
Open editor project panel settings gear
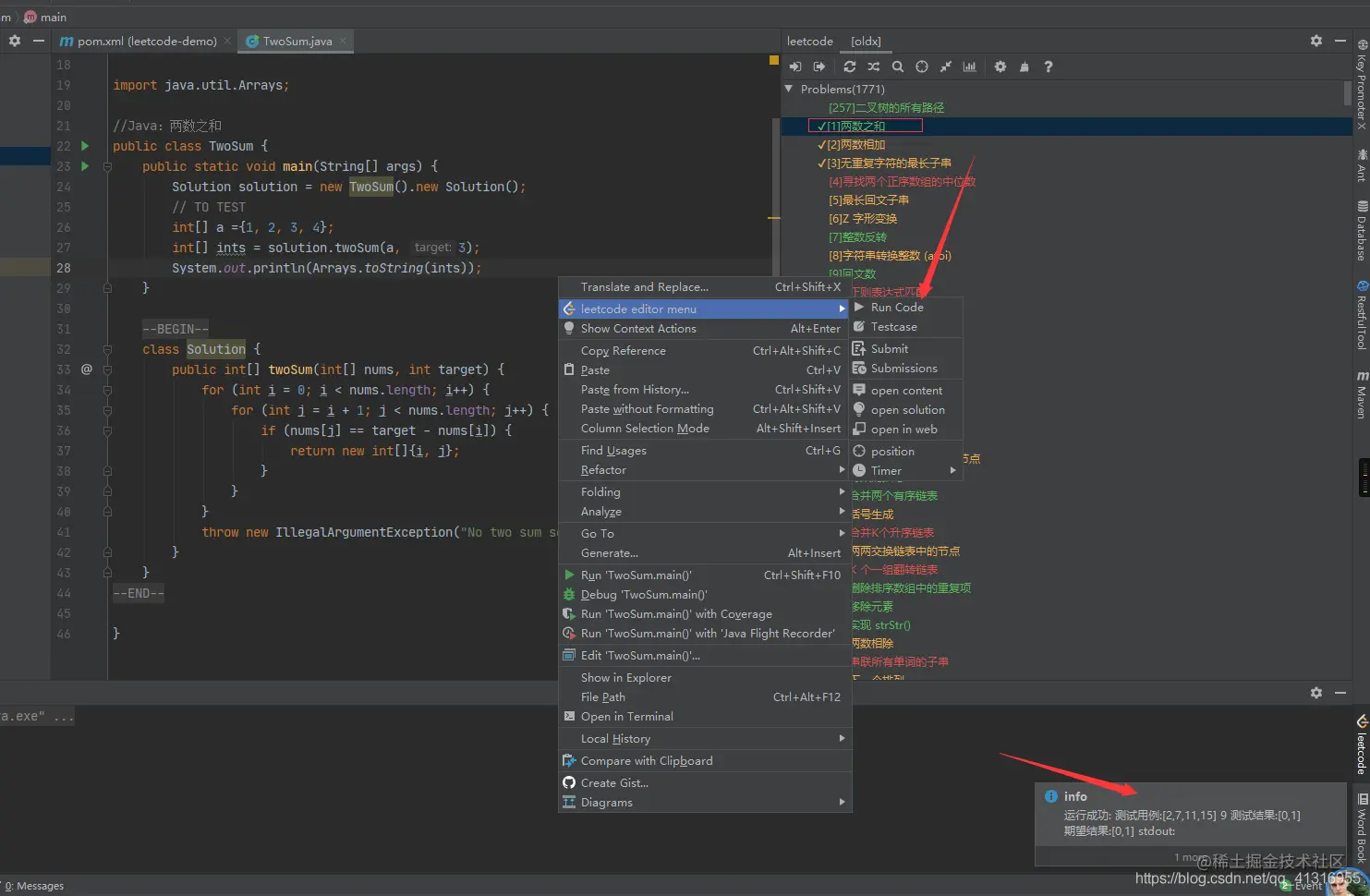tap(15, 41)
